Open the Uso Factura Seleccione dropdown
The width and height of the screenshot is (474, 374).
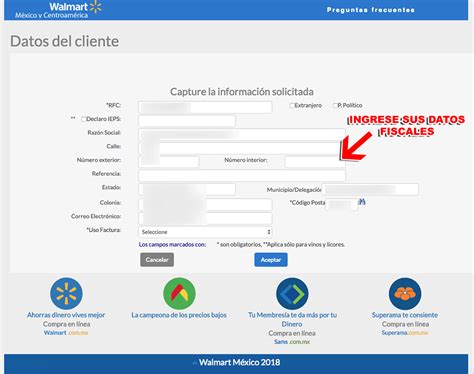[205, 232]
